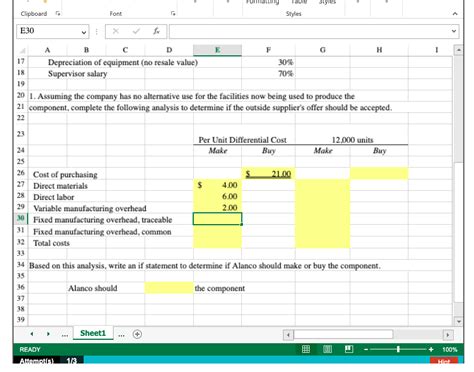This screenshot has height=372, width=474.
Task: Select yellow cell E32 for Total costs Make
Action: click(217, 242)
